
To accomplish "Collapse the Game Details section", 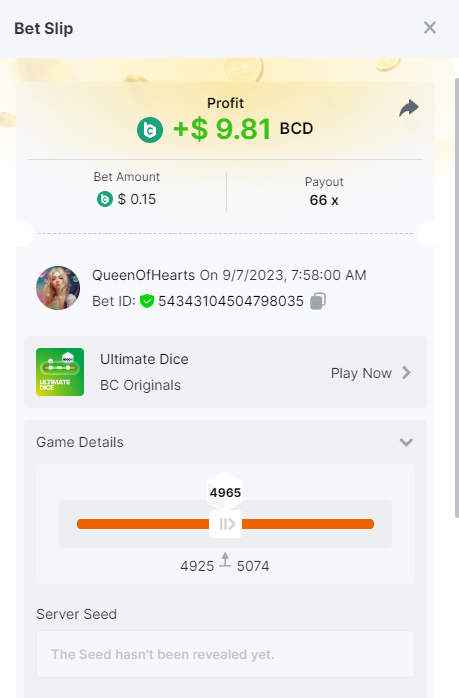I will point(406,442).
